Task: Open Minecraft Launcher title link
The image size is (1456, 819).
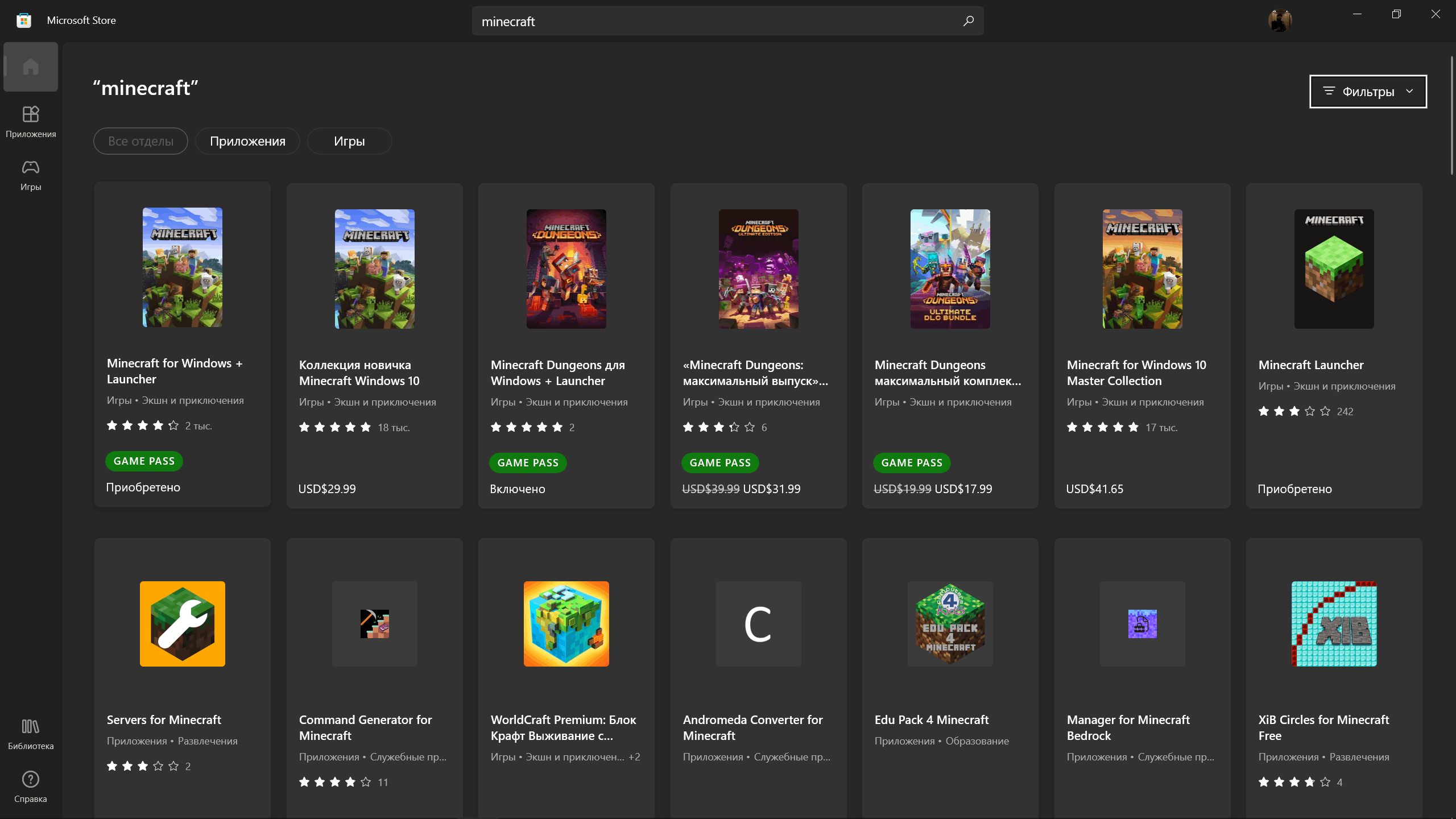Action: pos(1311,365)
